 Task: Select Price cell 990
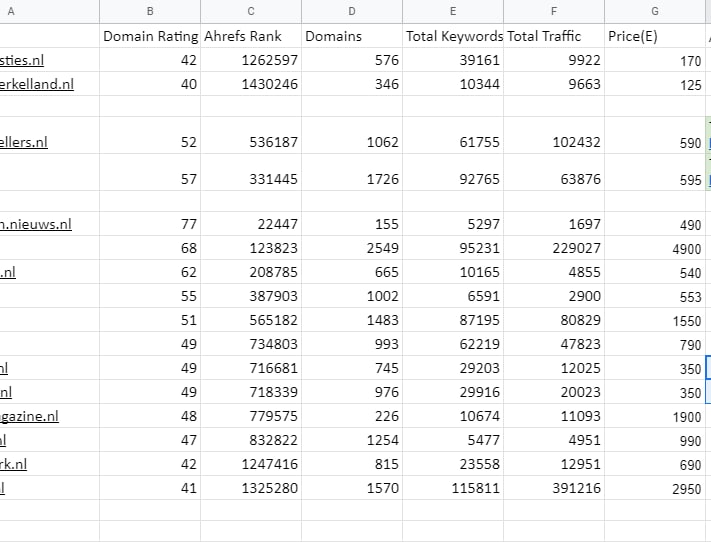655,440
